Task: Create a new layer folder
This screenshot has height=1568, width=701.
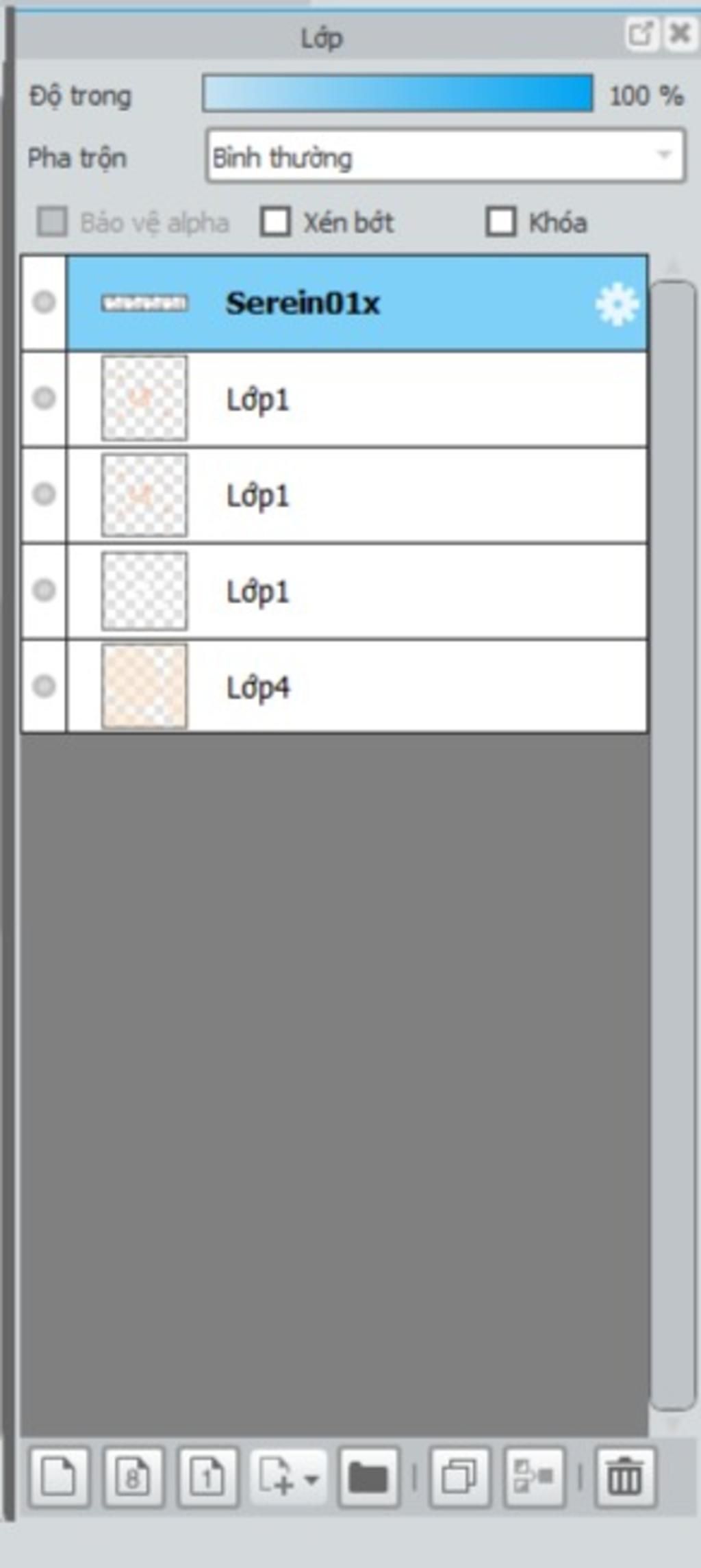Action: pos(369,1478)
